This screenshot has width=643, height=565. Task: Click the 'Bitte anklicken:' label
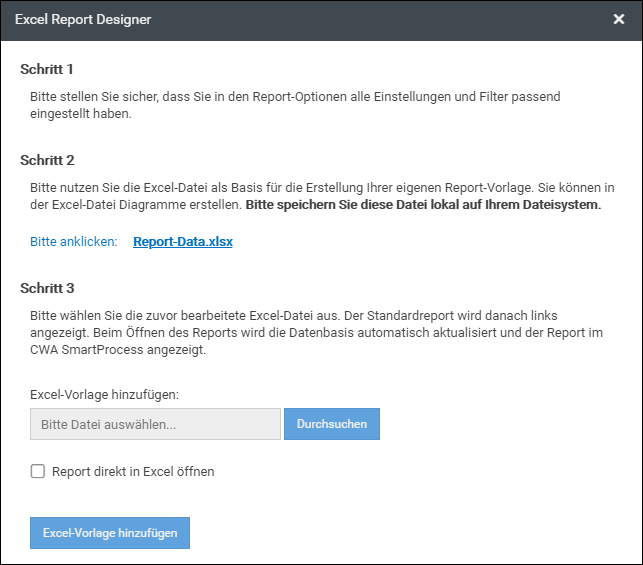(73, 241)
